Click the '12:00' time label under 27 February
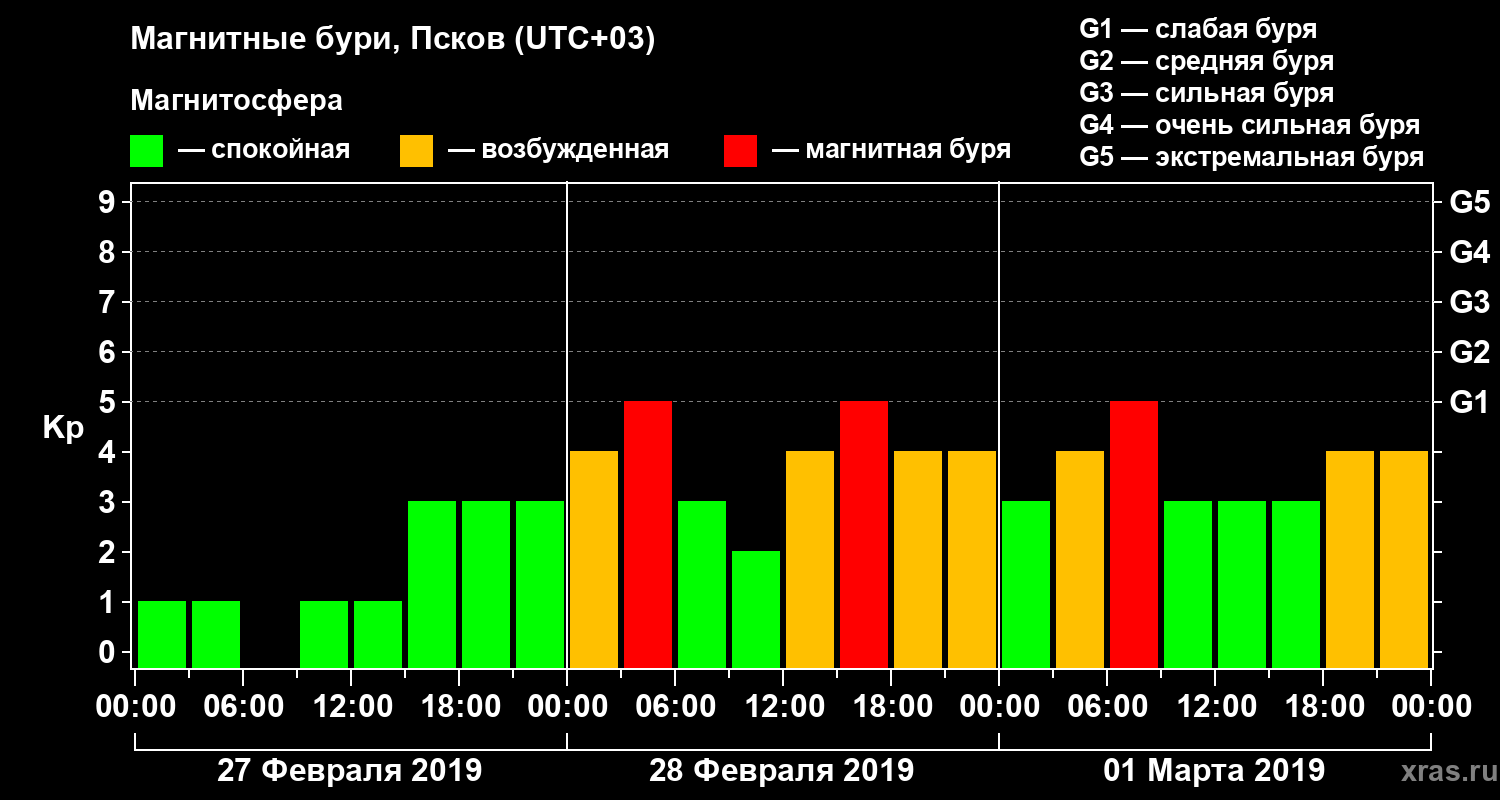Viewport: 1500px width, 800px height. [x=351, y=708]
